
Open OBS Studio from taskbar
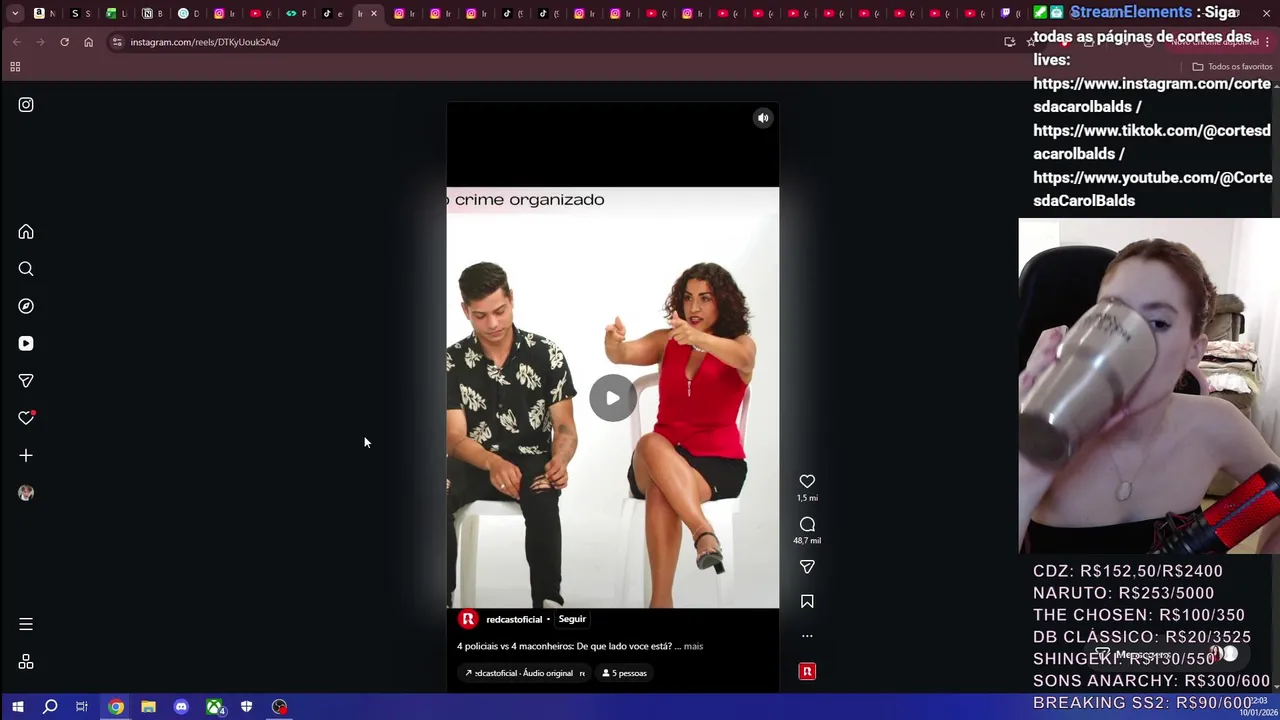(279, 707)
